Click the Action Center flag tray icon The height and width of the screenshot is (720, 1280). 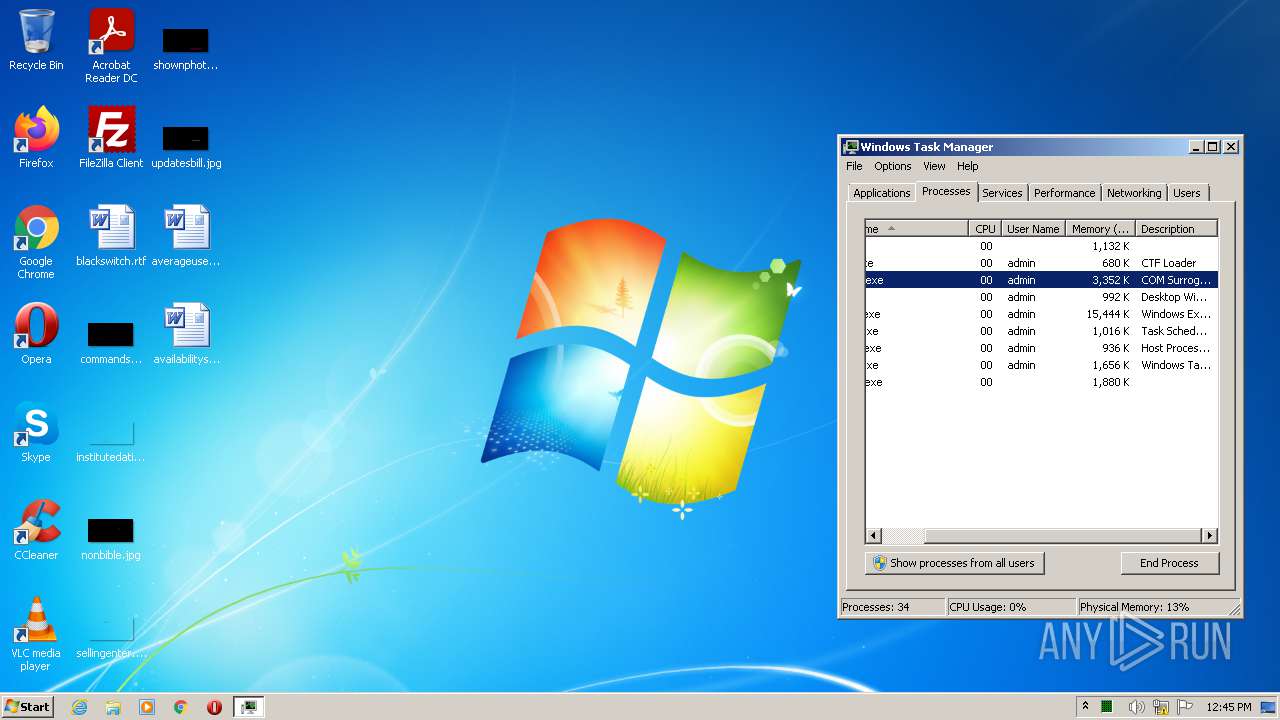point(1185,707)
